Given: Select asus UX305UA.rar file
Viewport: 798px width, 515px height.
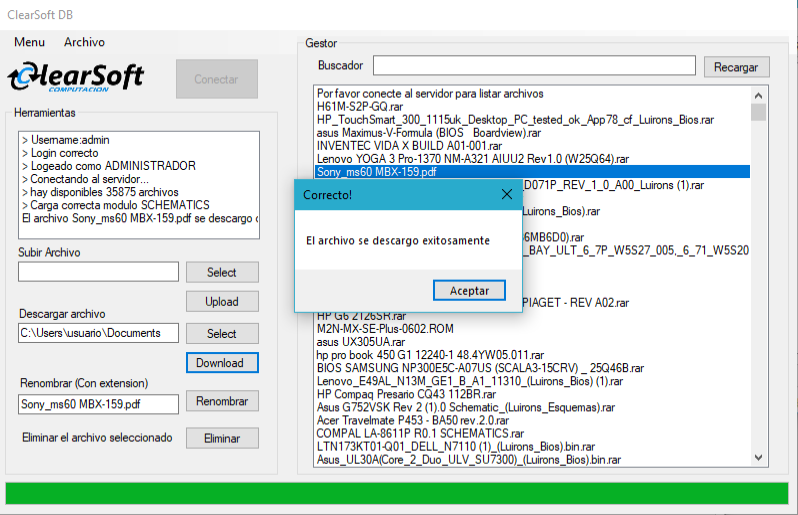Looking at the screenshot, I should pyautogui.click(x=361, y=342).
